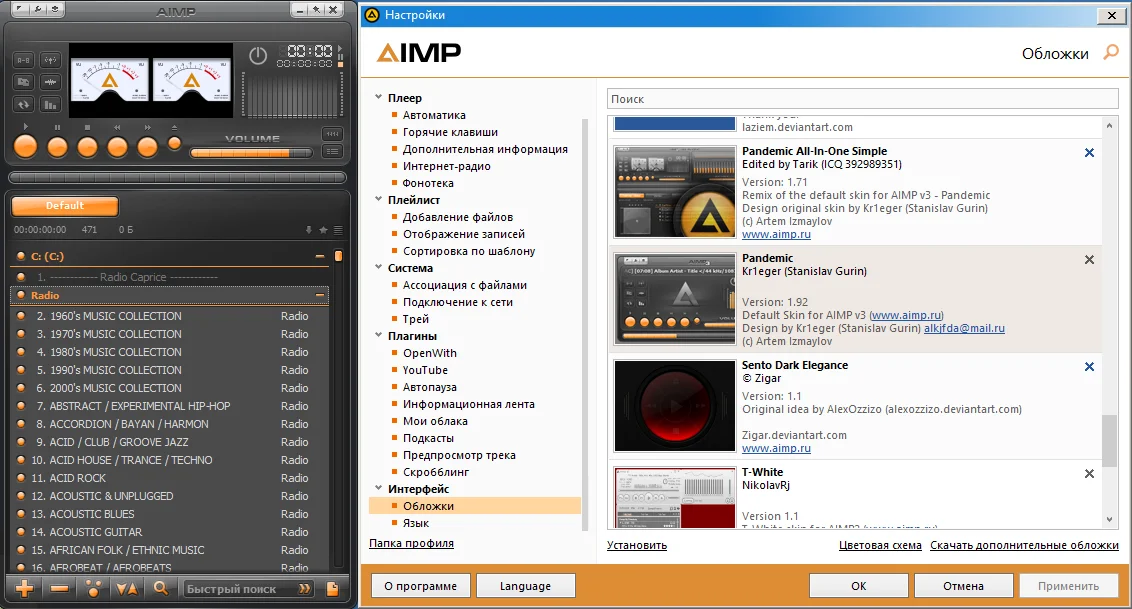
Task: Remove the Pandemic All-In-One Simple skin with its X
Action: click(x=1089, y=153)
